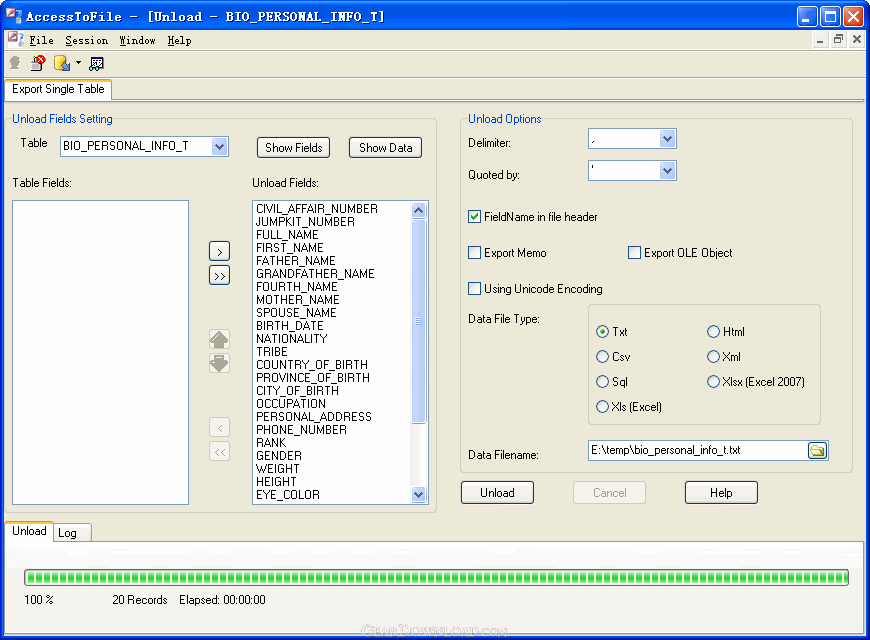Click the Unload button

[497, 493]
